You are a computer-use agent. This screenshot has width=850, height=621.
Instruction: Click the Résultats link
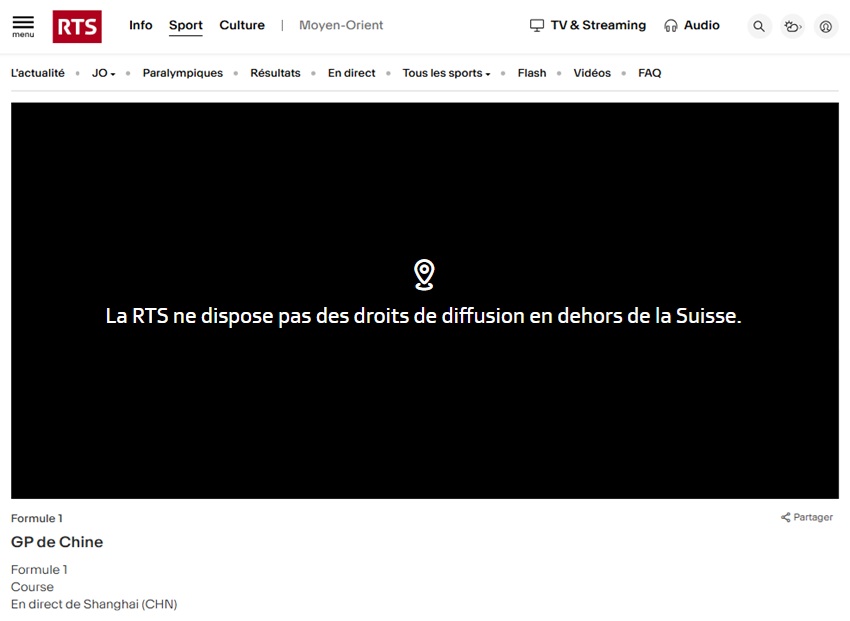tap(276, 72)
